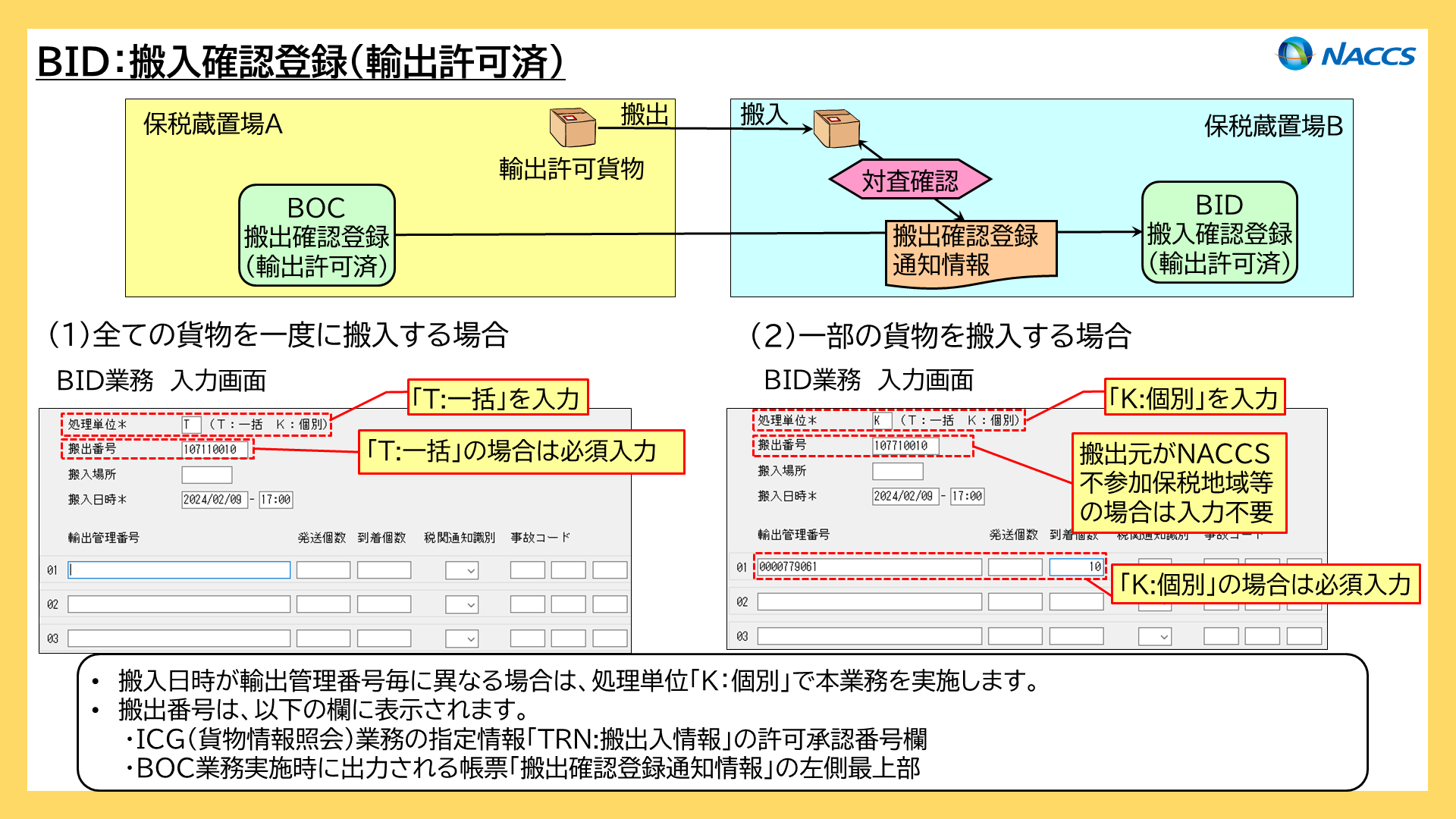Click heading (1)全ての貨物を一度に搬入する場合

click(x=278, y=334)
